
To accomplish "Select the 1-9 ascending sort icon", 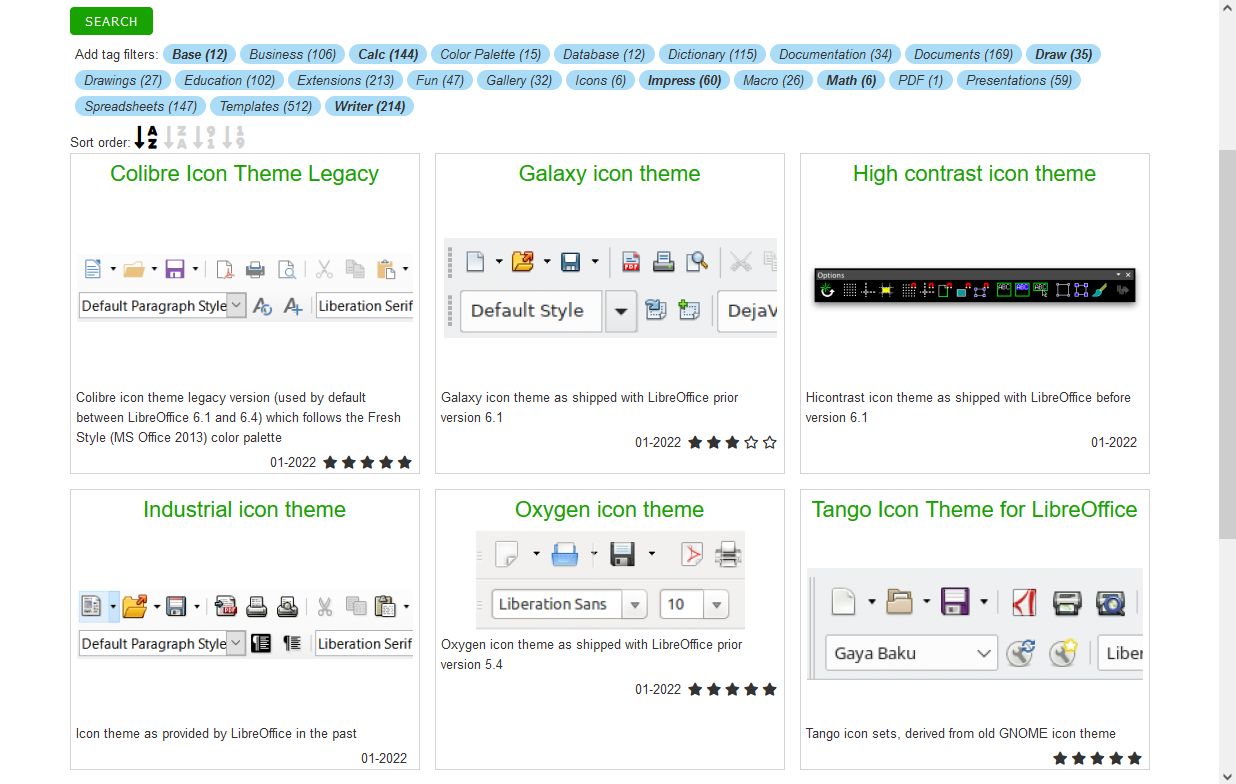I will 232,137.
